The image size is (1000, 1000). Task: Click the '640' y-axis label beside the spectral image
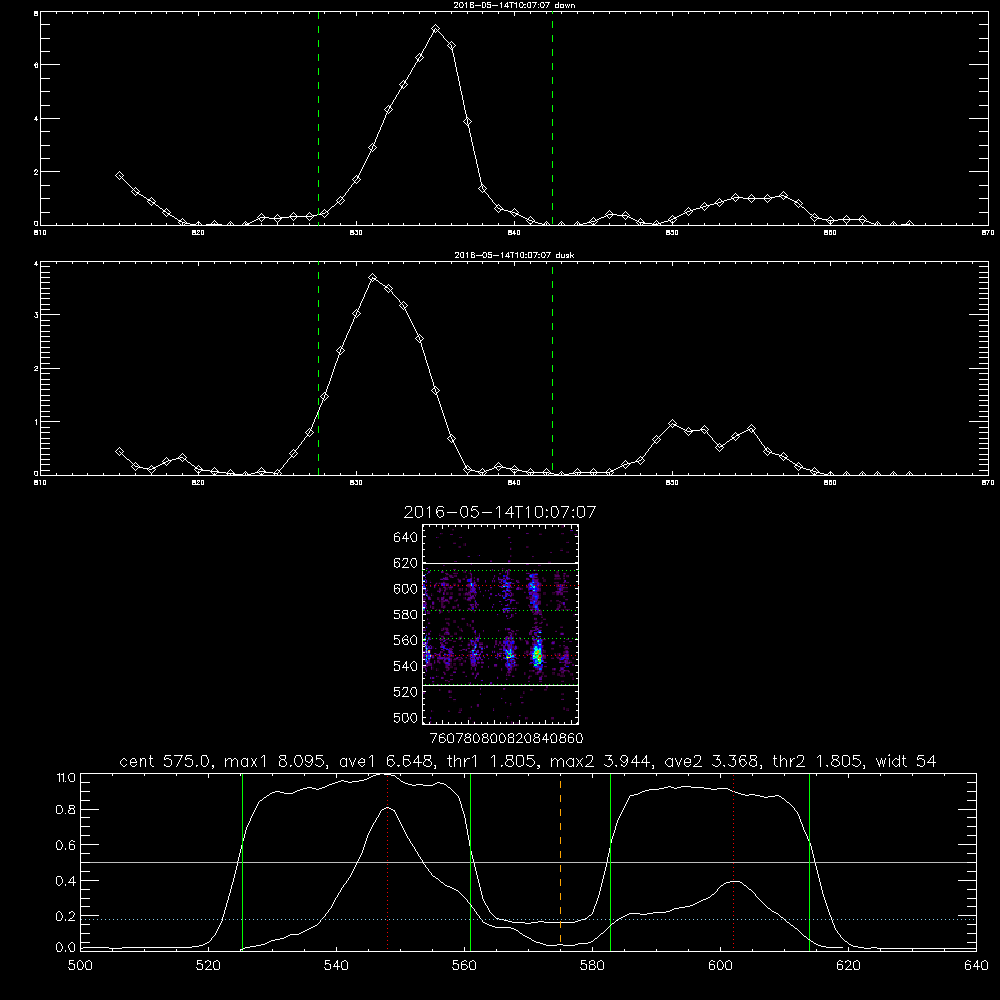(406, 537)
